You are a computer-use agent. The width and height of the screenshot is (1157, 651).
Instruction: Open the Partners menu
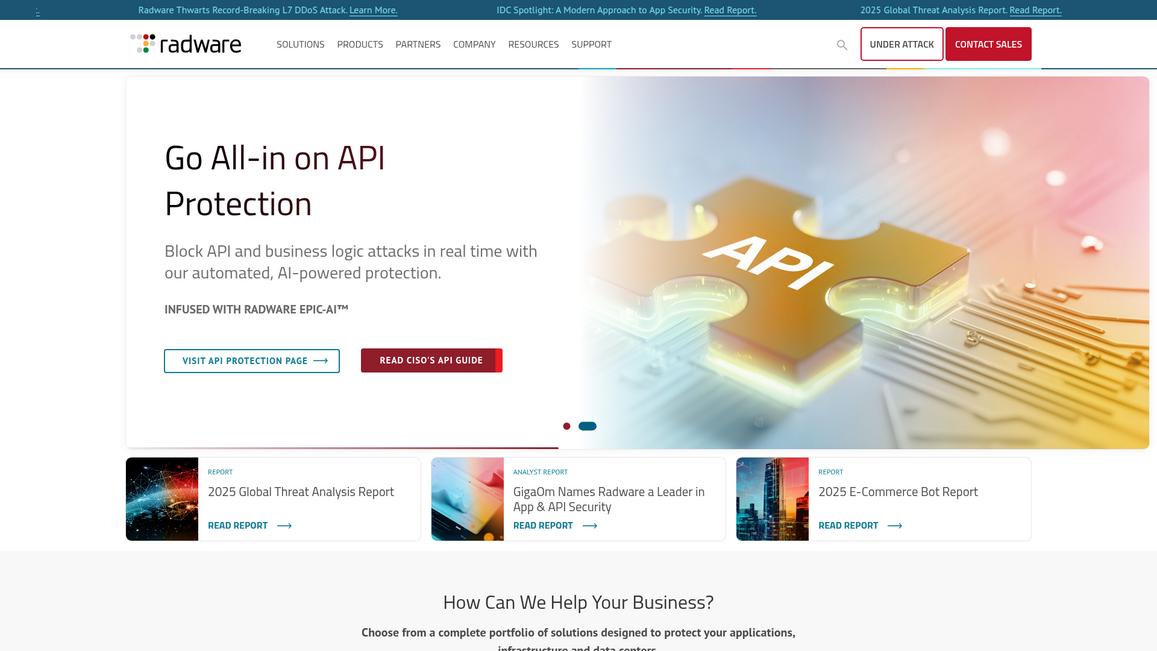point(418,44)
